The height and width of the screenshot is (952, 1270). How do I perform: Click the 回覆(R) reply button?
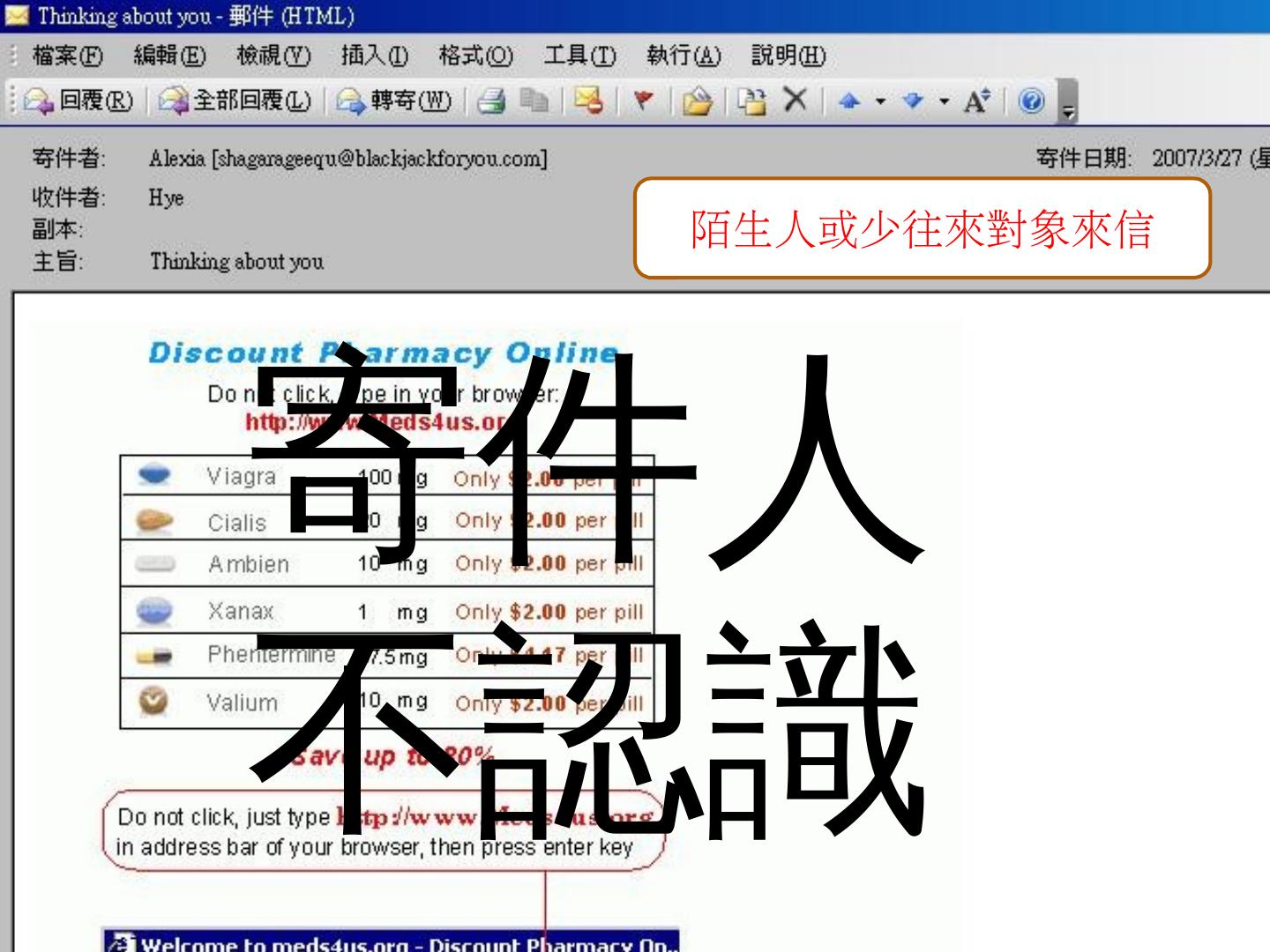pos(79,101)
